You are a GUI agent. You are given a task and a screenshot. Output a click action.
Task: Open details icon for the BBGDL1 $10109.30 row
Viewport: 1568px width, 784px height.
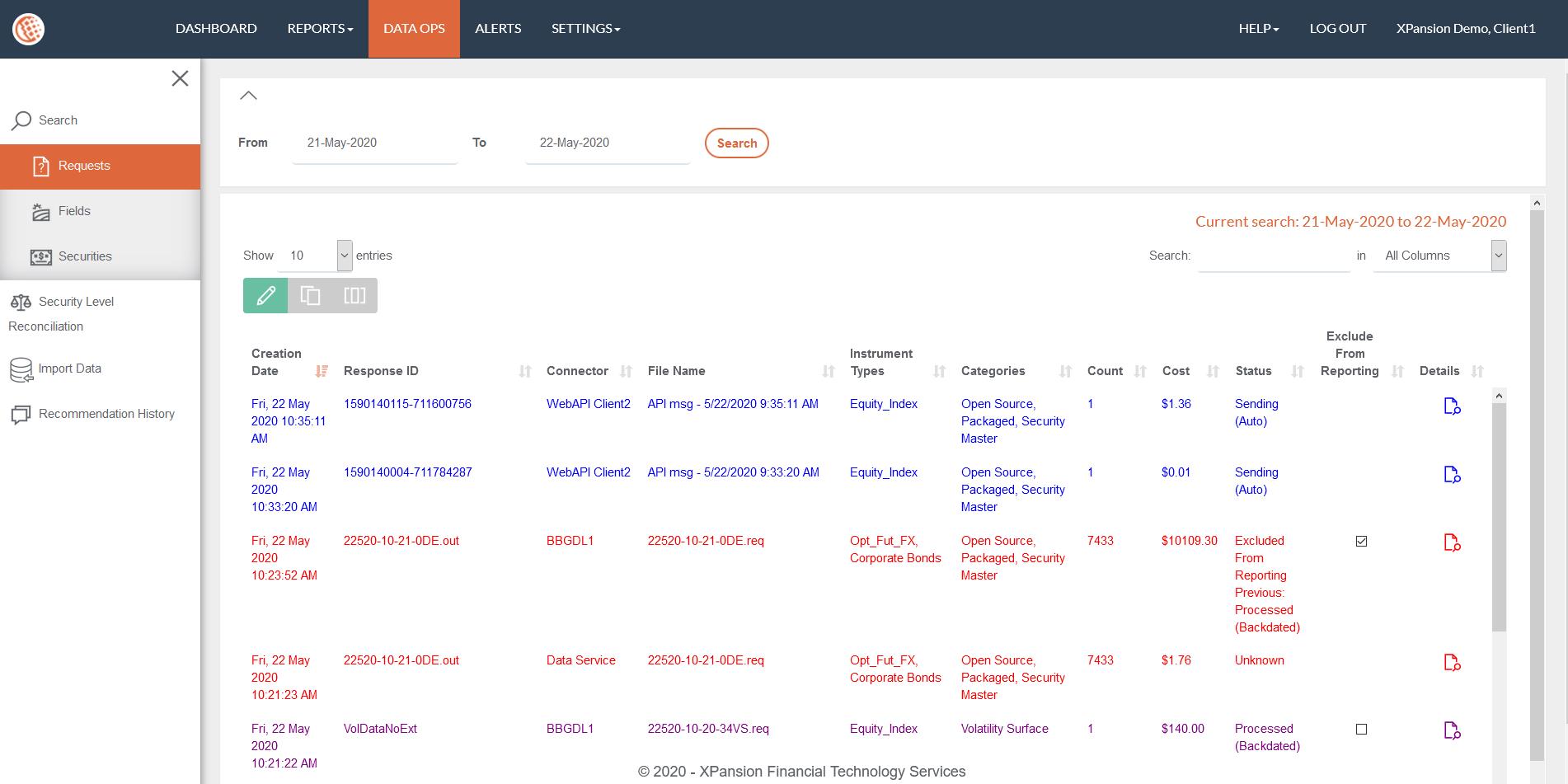coord(1452,543)
